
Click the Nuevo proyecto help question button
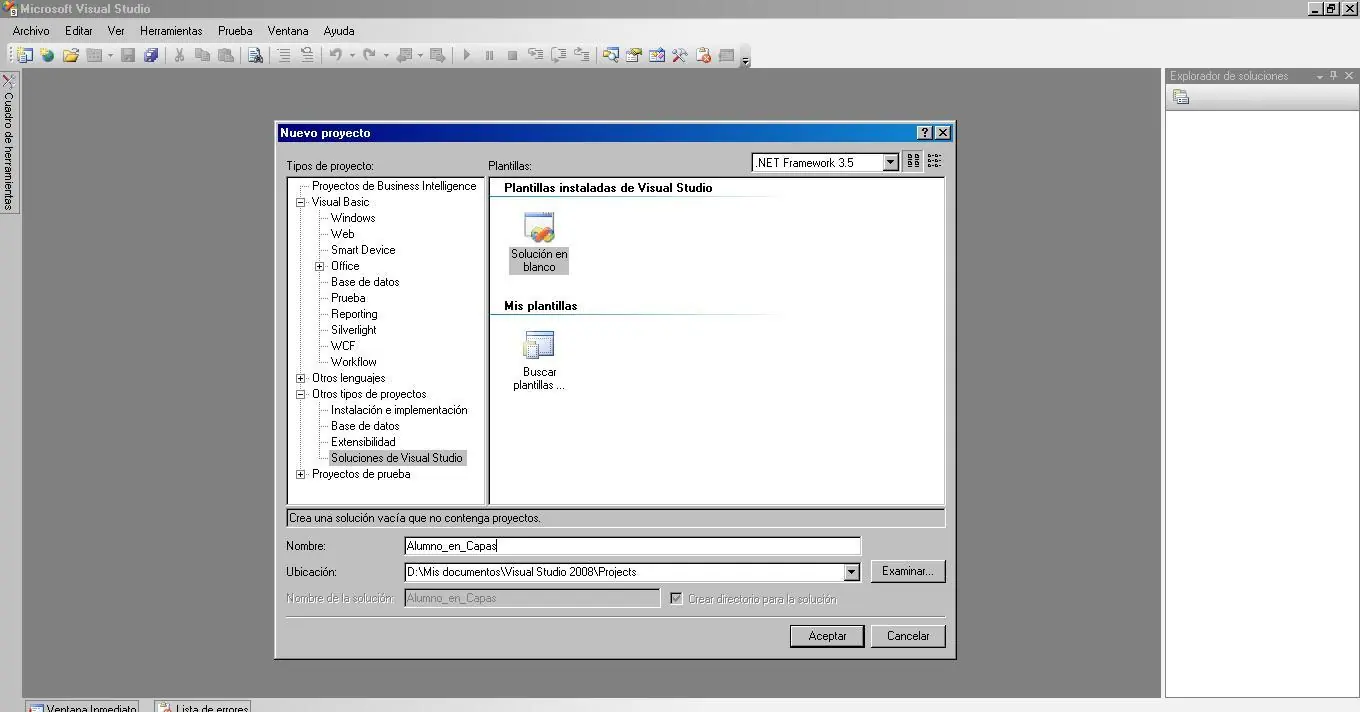click(x=925, y=132)
